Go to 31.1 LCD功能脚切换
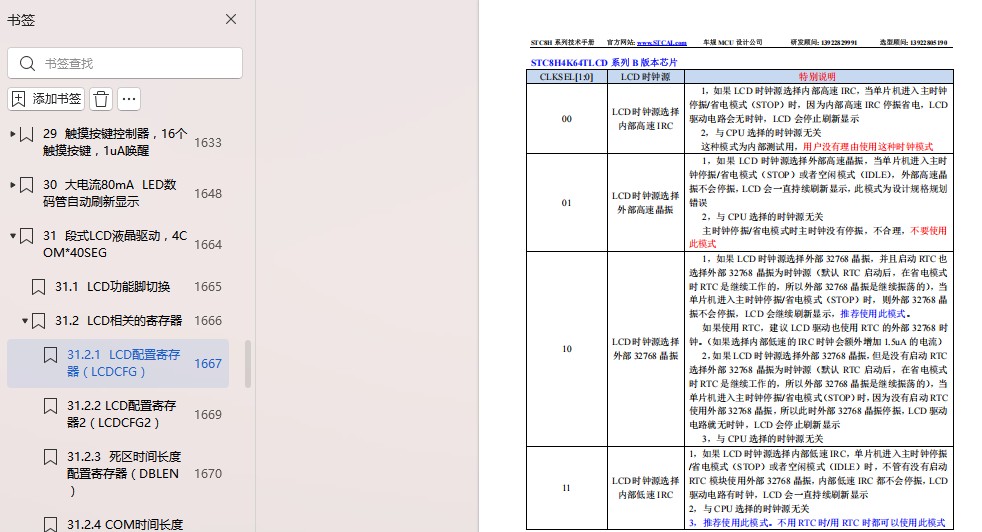This screenshot has height=532, width=982. point(112,286)
